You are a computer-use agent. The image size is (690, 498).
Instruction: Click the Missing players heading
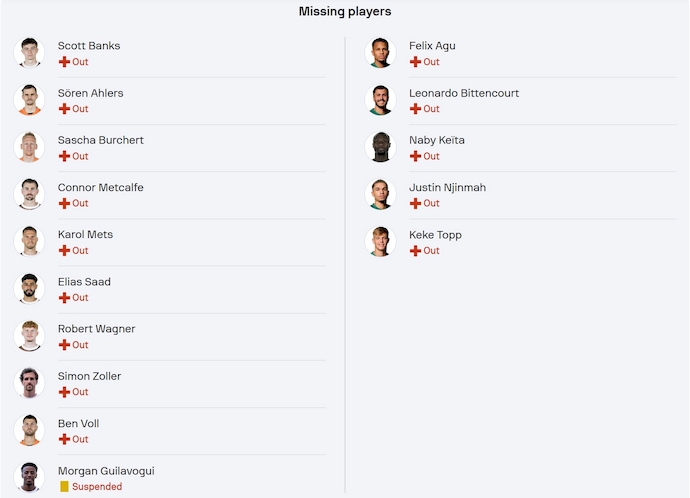pos(345,12)
